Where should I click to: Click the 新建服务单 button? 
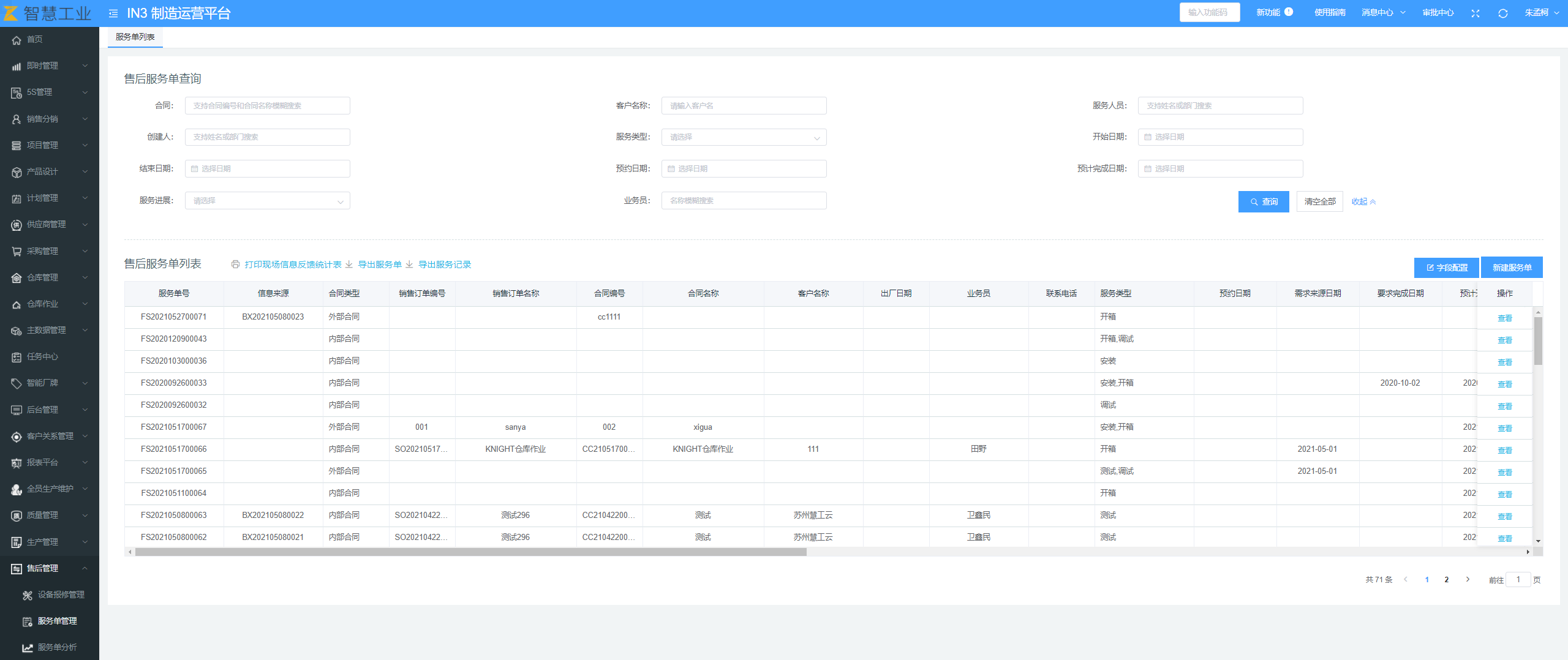coord(1511,268)
